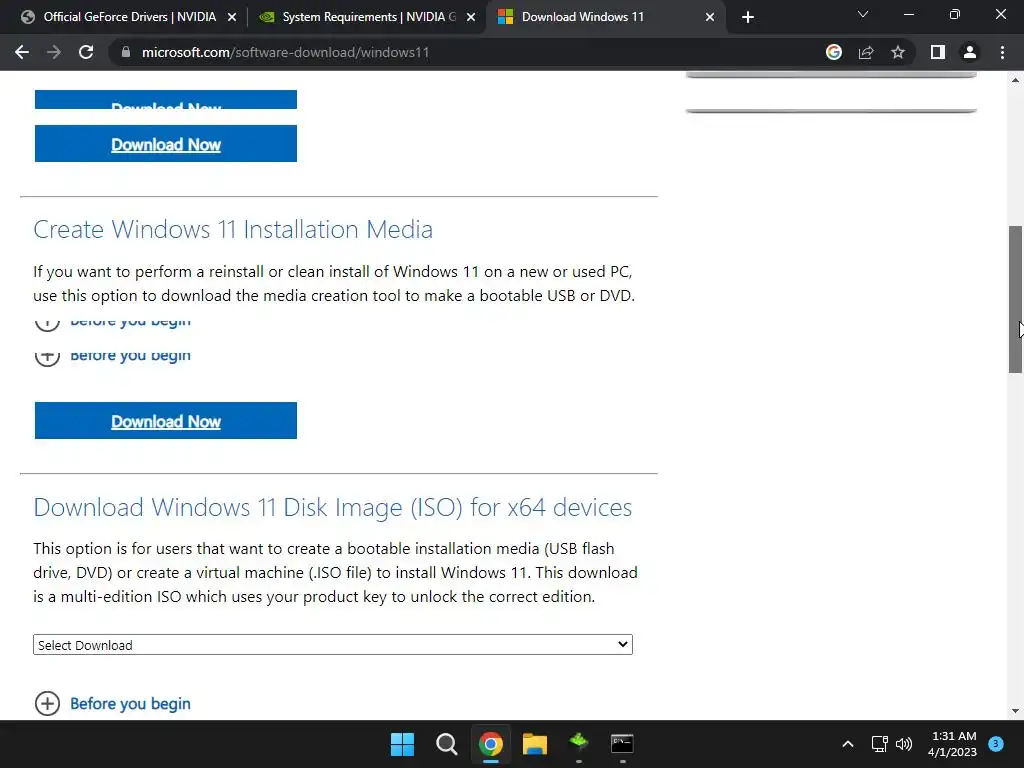Open Chrome three-dot menu
The height and width of the screenshot is (768, 1024).
[1002, 52]
